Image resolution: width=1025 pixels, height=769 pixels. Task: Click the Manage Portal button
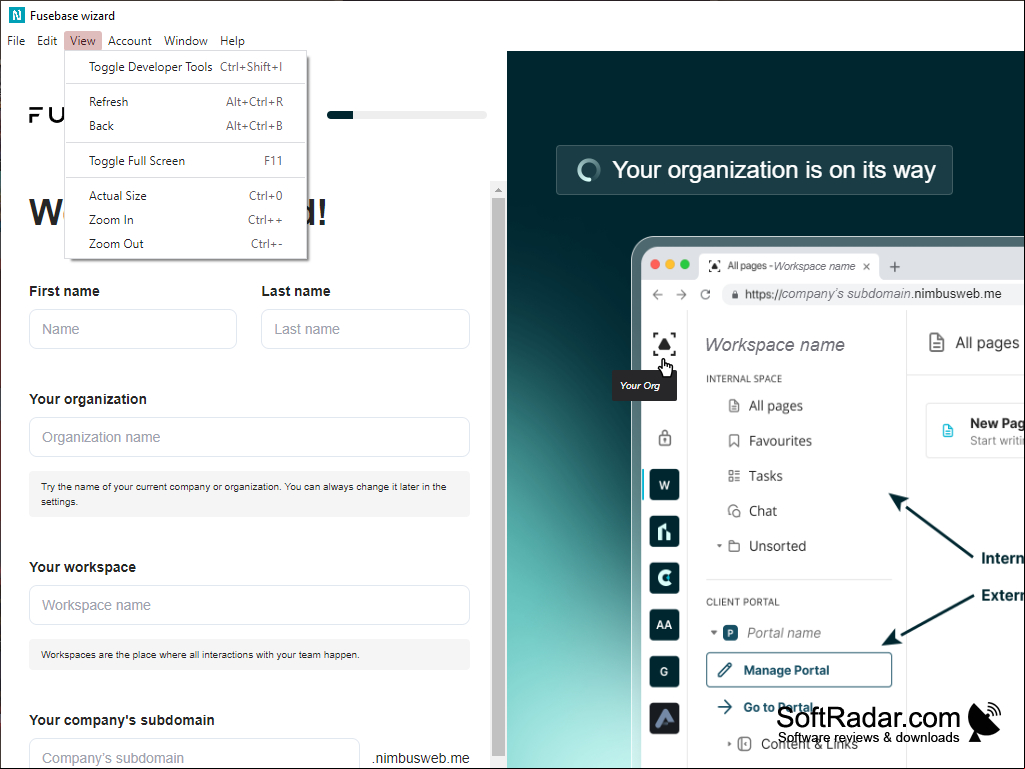799,670
